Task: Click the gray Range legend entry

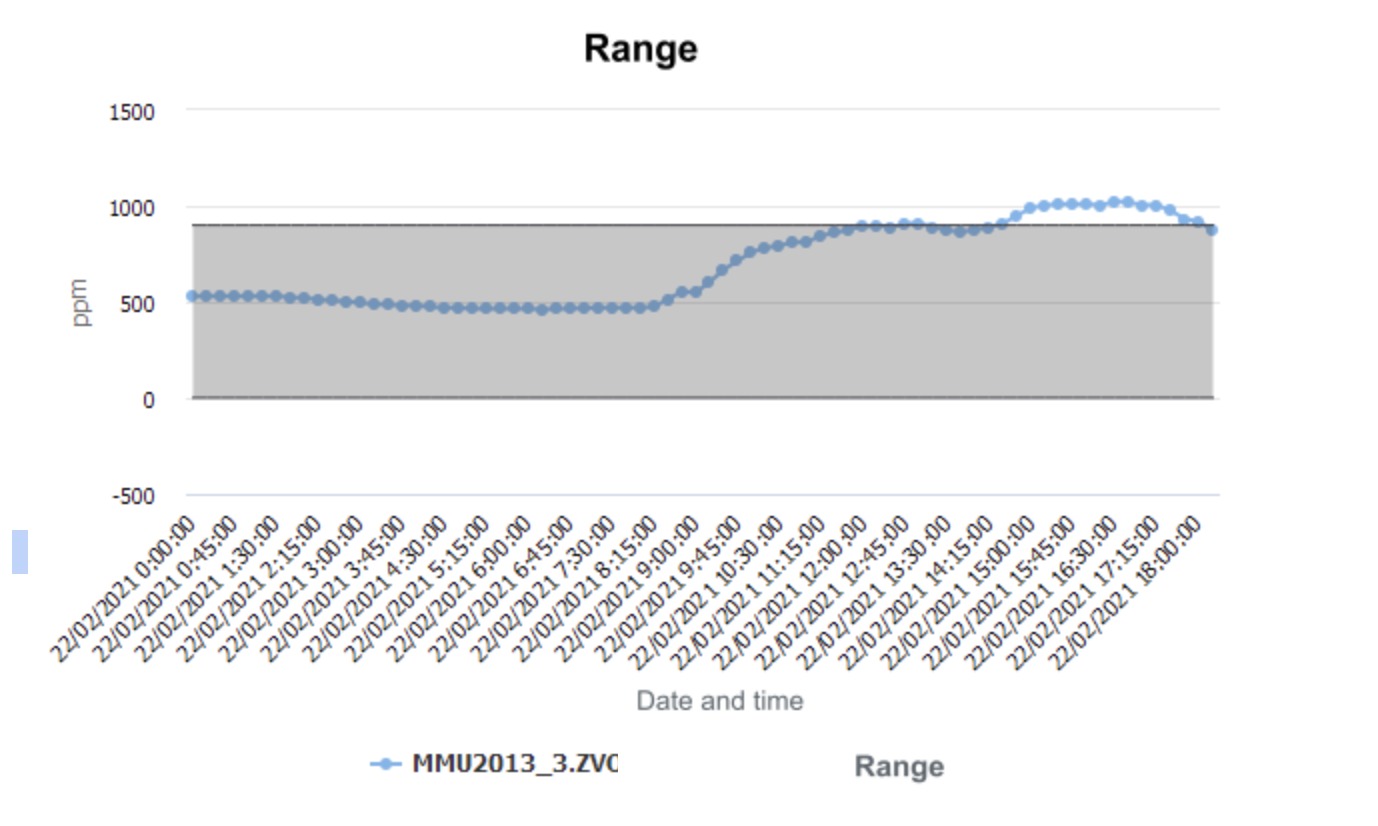Action: 899,767
